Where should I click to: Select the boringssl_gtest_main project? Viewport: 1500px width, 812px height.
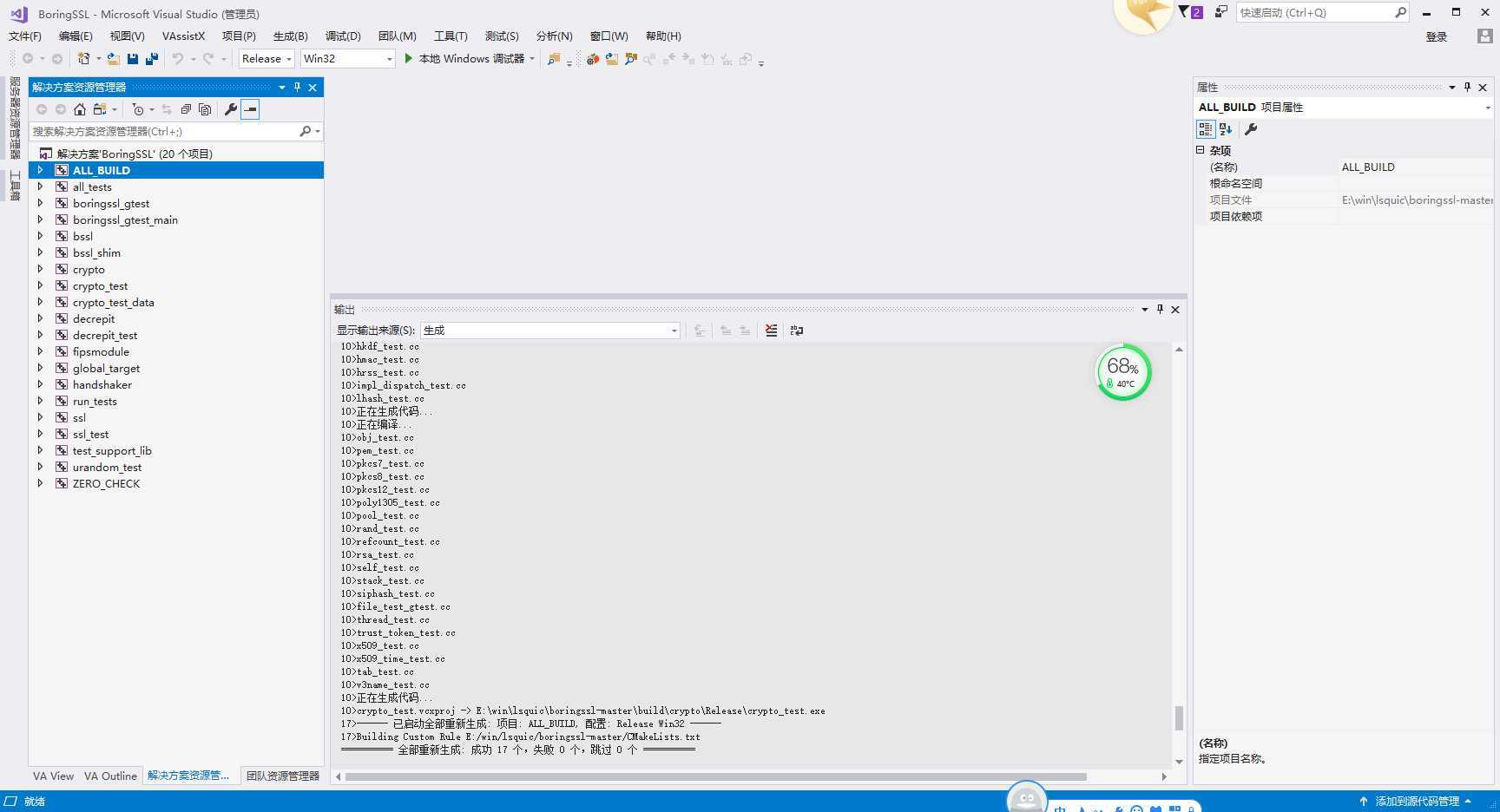coord(125,219)
